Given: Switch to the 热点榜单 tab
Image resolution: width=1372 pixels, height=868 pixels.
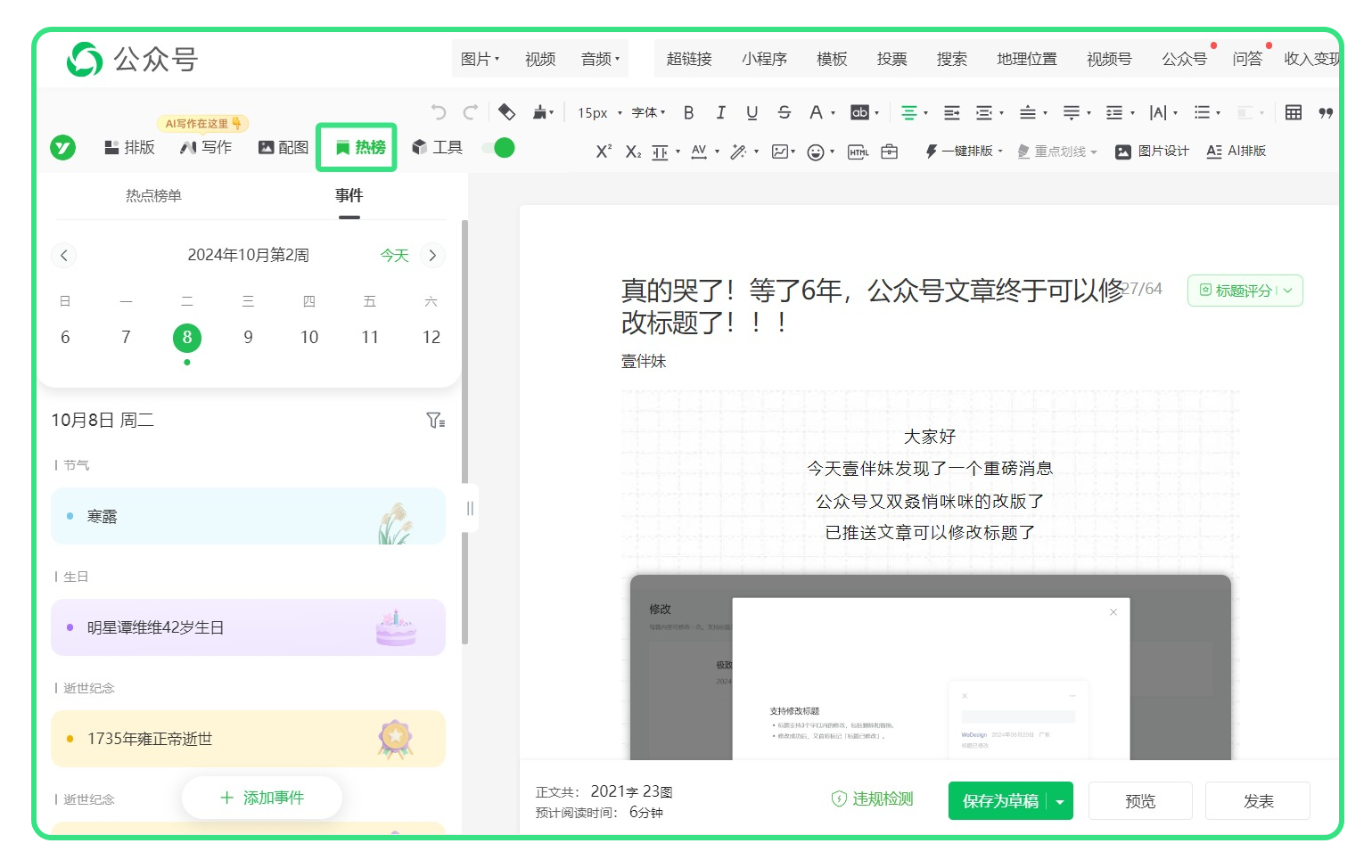Looking at the screenshot, I should pos(153,196).
